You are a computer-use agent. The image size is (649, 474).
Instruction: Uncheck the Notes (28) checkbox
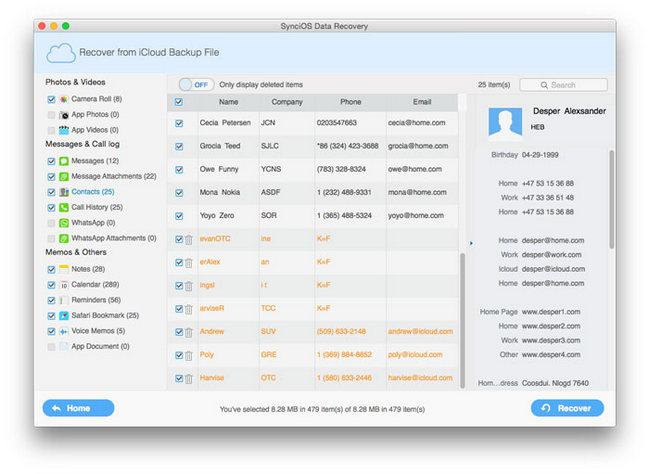[51, 269]
